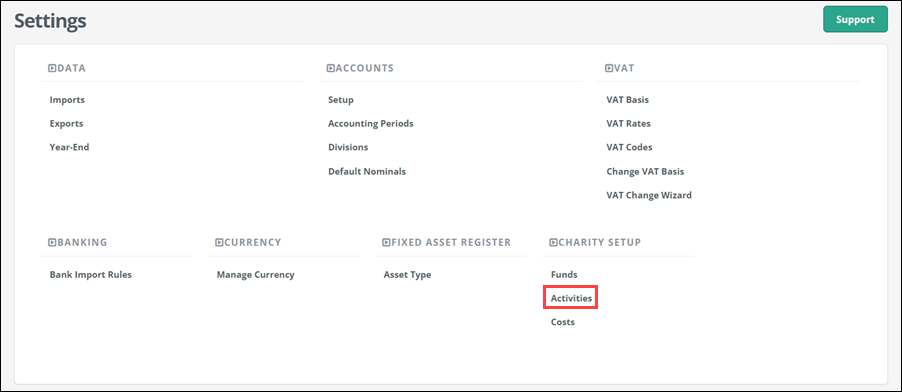
Task: Click the icon beside the VAT heading
Action: pos(609,68)
